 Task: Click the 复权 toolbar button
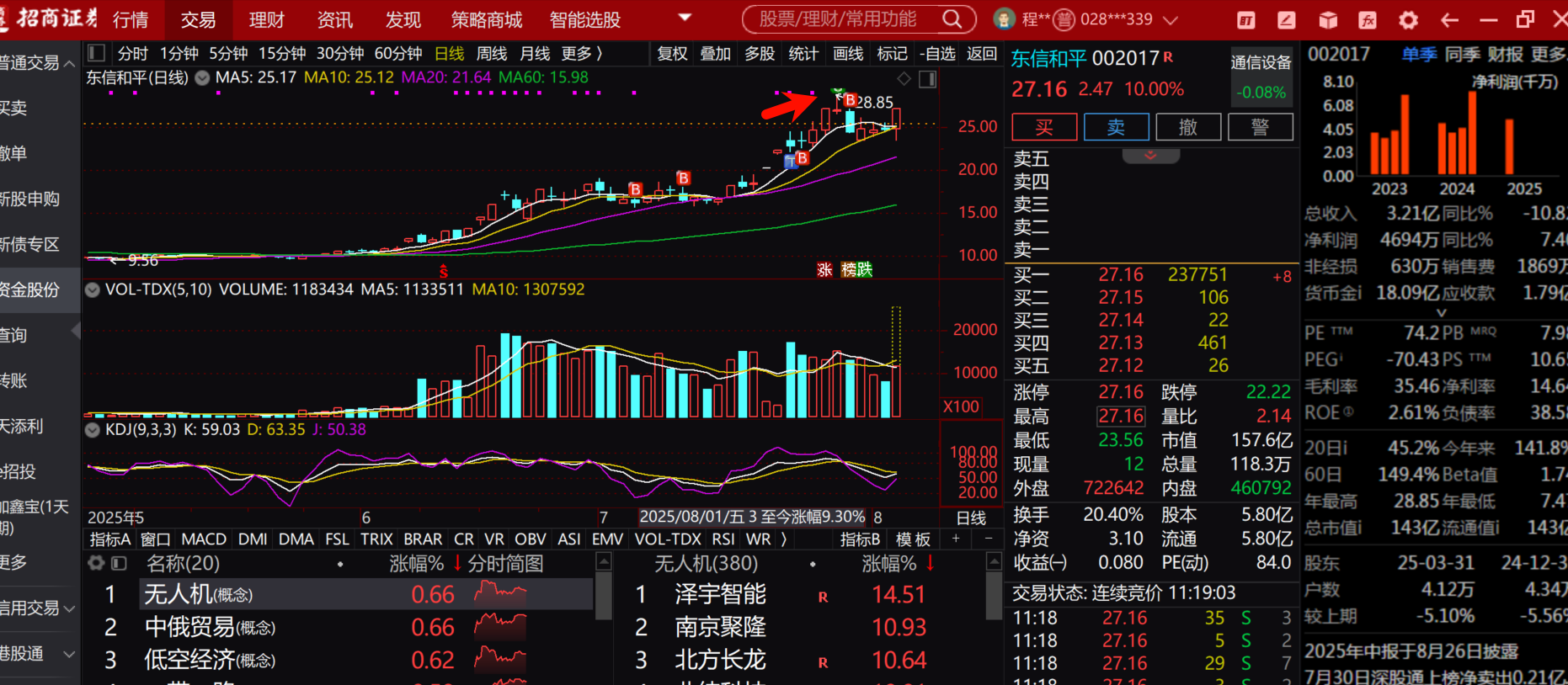[672, 54]
